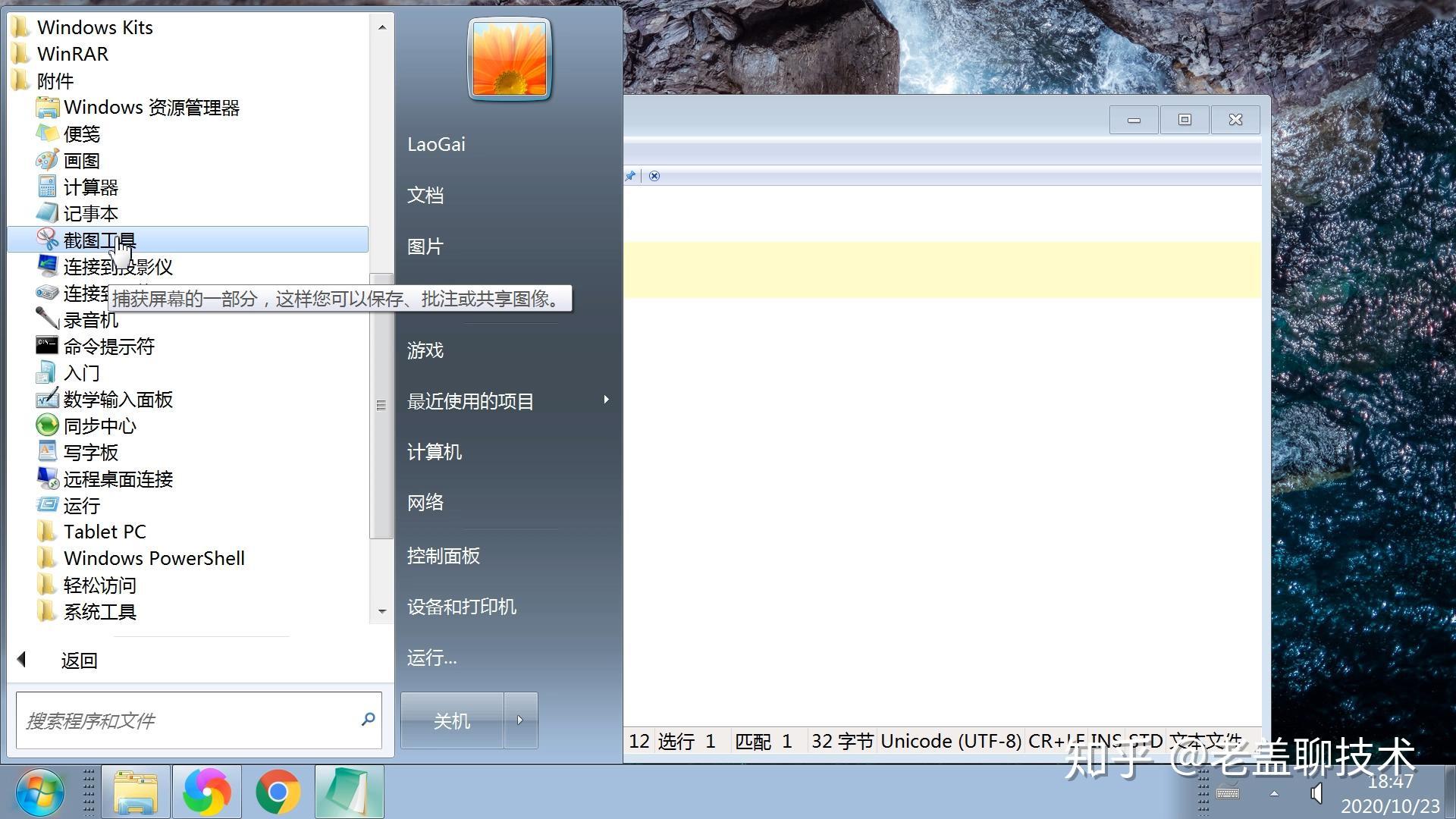Launch 截图工具 (Snipping Tool) from the Start menu
1456x819 pixels.
pos(99,240)
